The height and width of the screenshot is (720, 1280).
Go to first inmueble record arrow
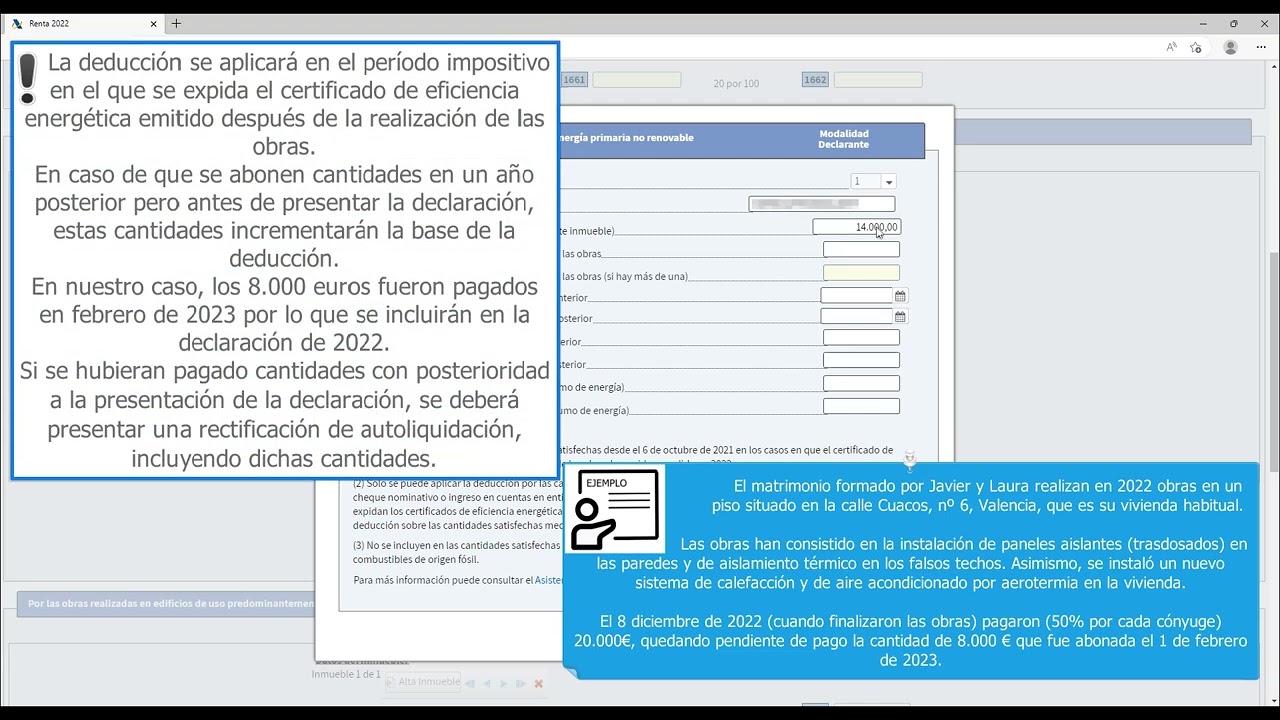tap(470, 684)
